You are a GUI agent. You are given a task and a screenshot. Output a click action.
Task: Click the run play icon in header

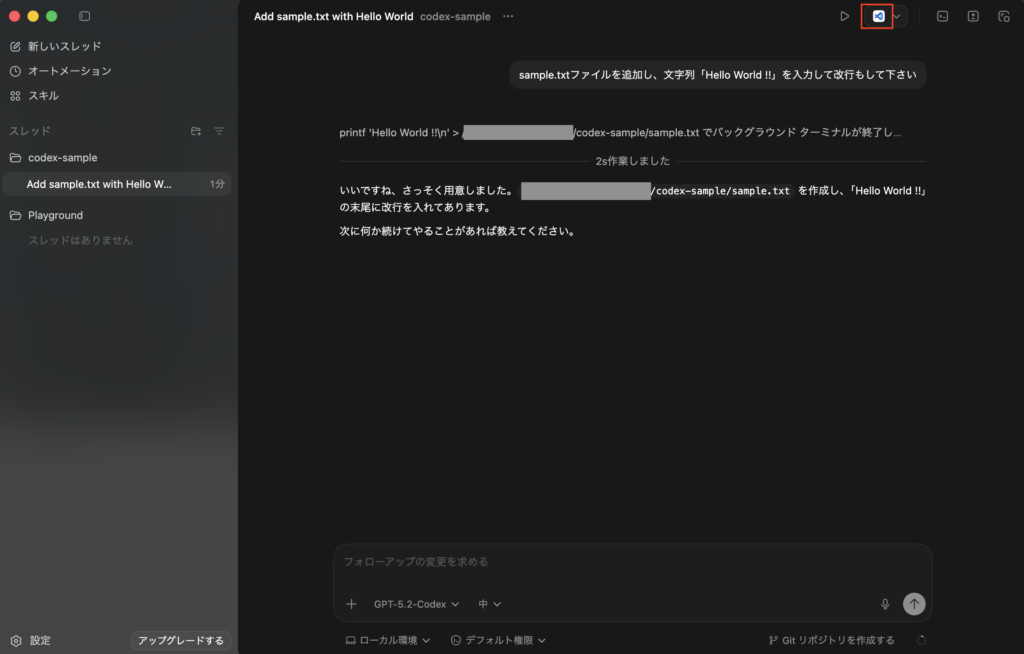click(844, 16)
